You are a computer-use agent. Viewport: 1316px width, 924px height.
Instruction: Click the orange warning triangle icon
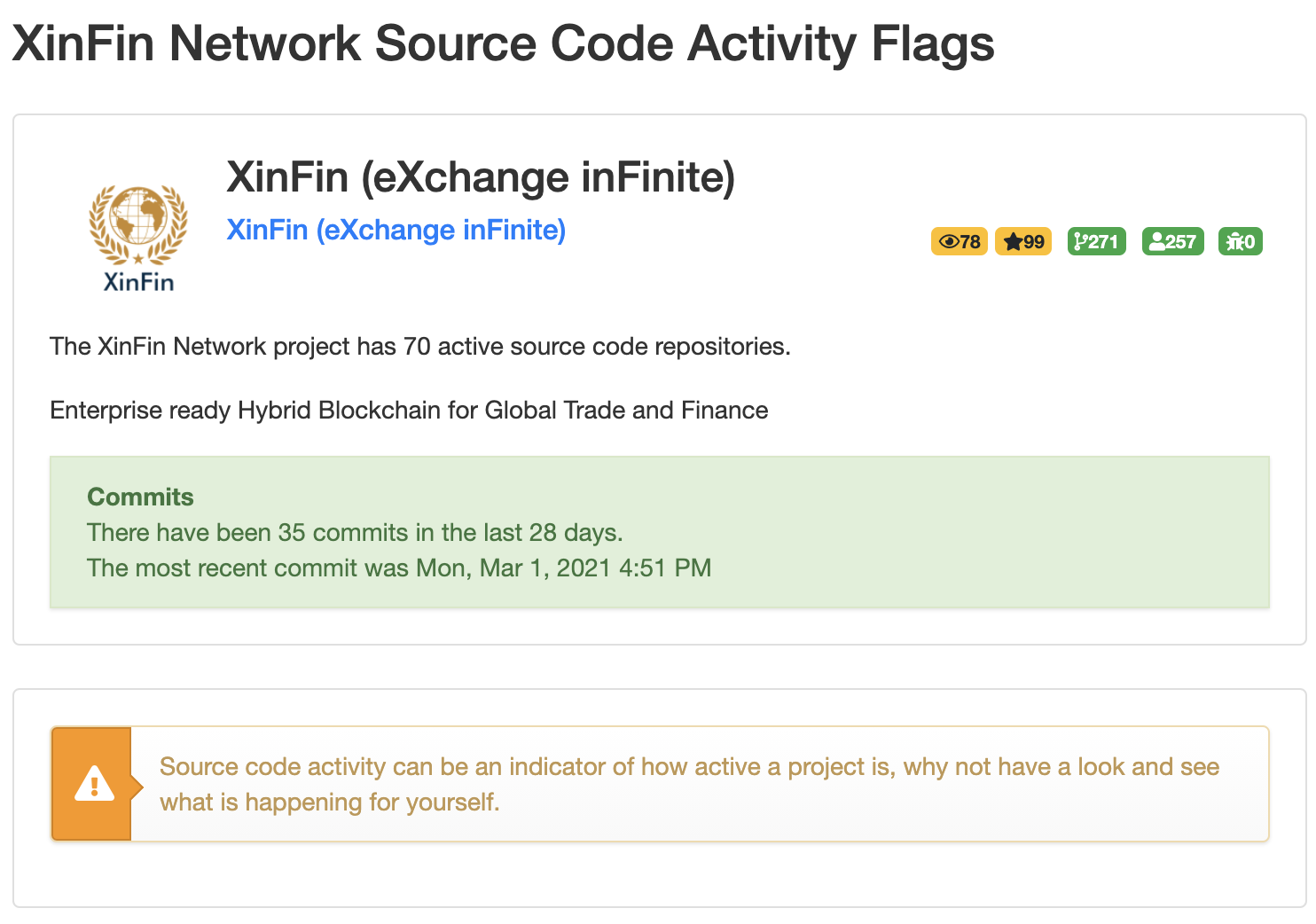point(93,784)
